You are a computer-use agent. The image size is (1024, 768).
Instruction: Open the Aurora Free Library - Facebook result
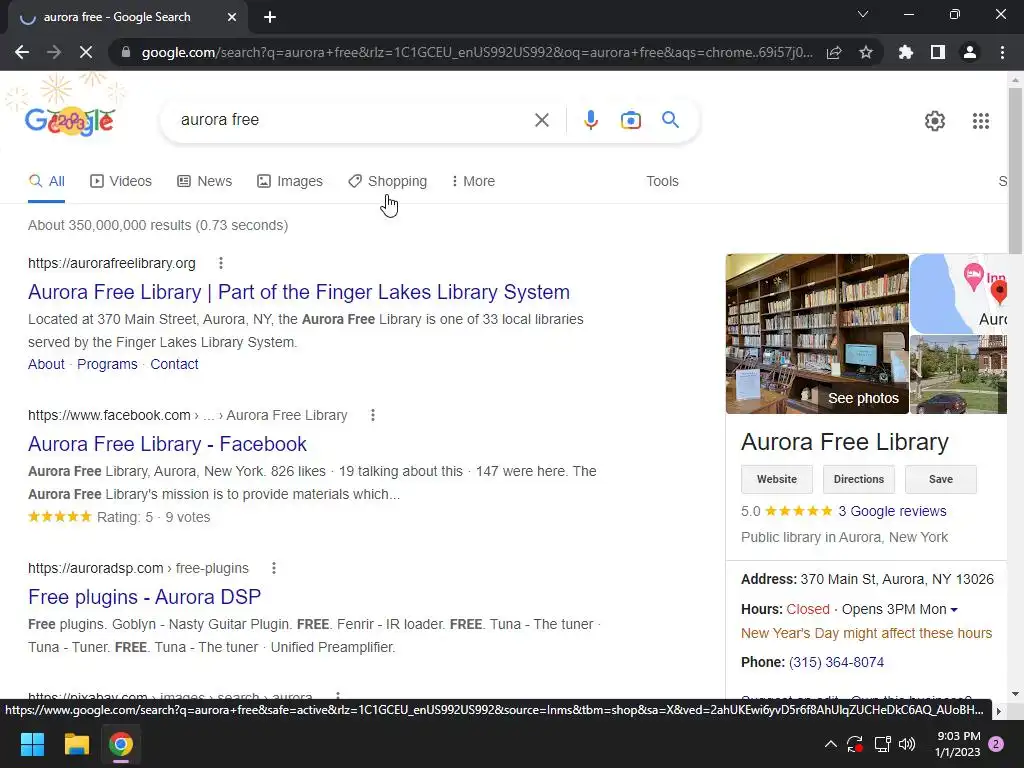click(167, 444)
